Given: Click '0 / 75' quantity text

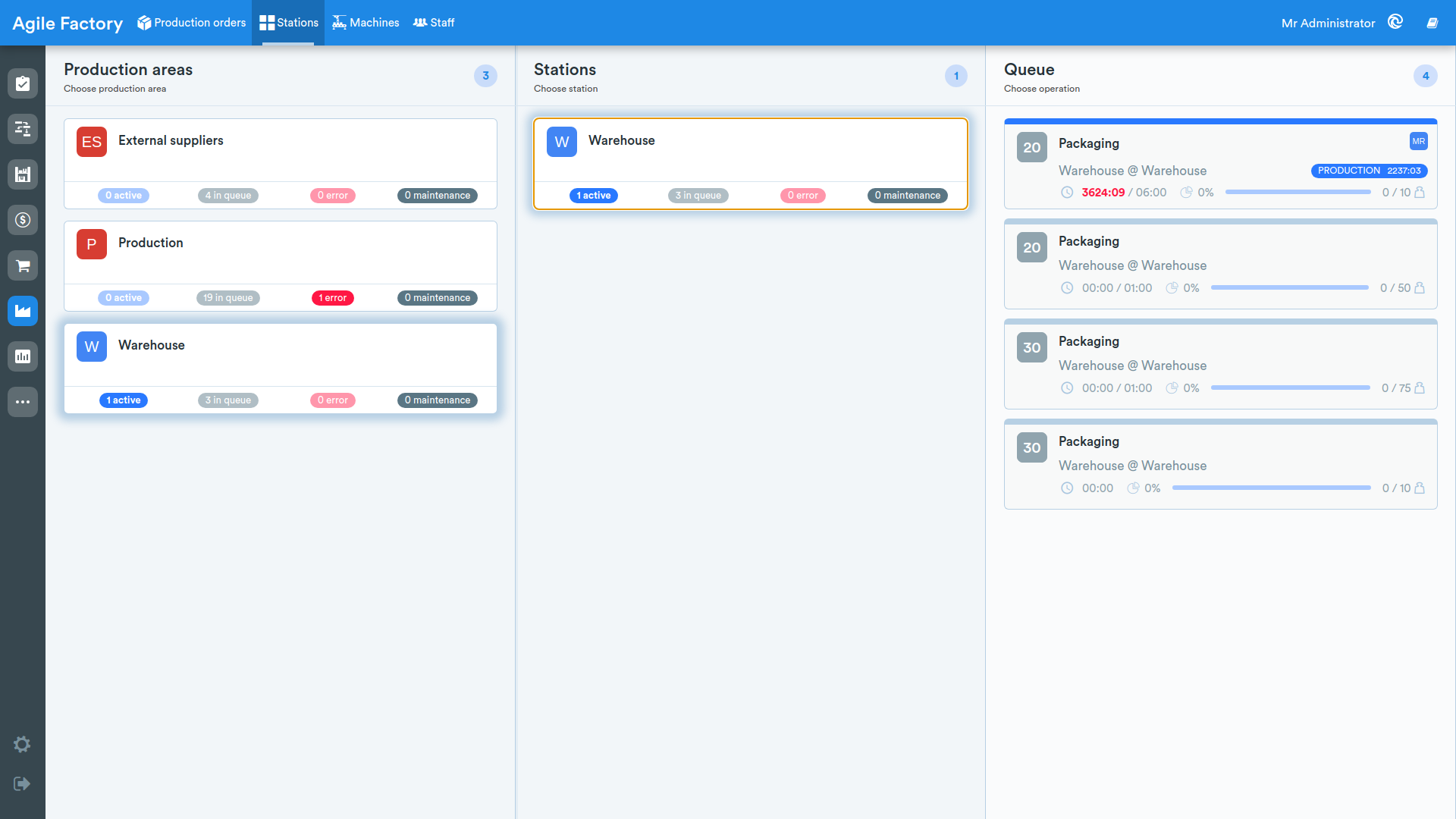Looking at the screenshot, I should point(1396,388).
